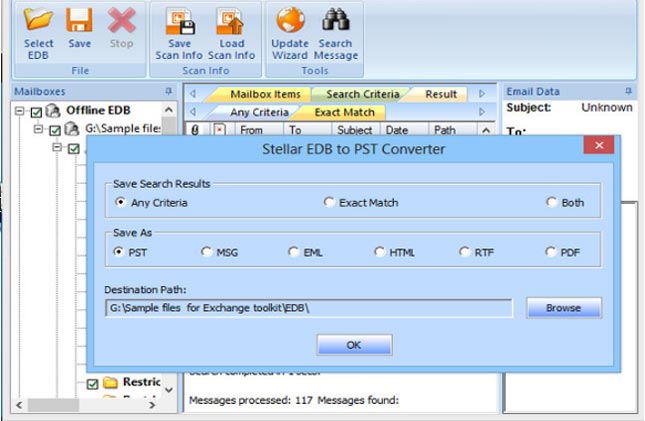Choose EML as save format

pos(293,251)
